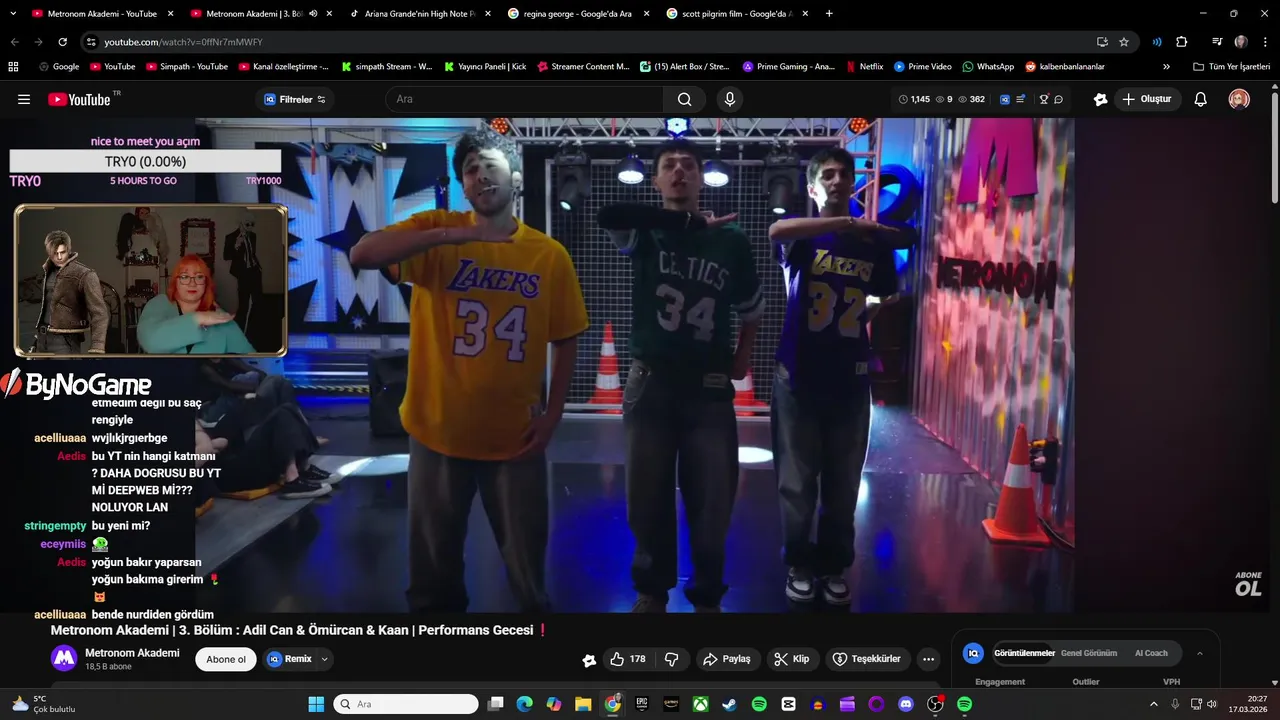1280x720 pixels.
Task: Click the vidIQ list icon in stats bar
Action: pyautogui.click(x=1021, y=99)
